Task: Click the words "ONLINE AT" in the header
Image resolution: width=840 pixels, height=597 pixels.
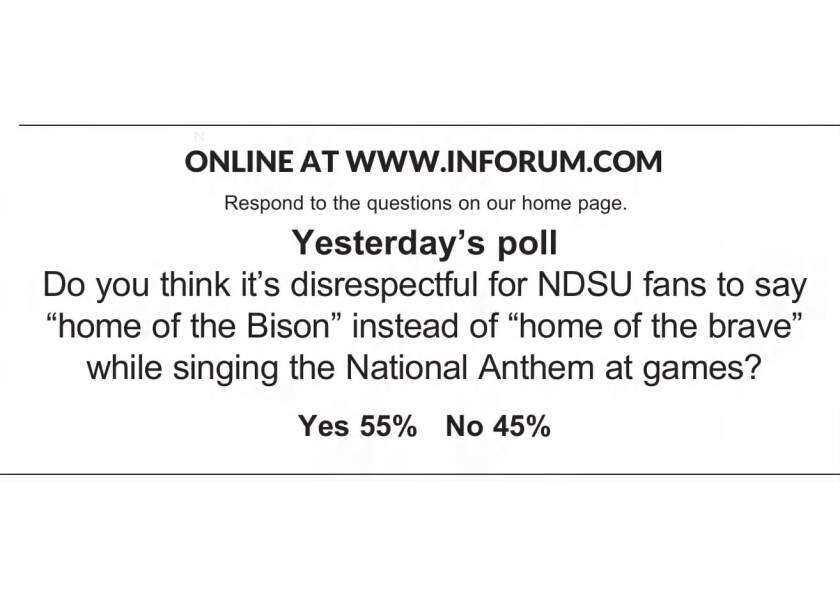Action: [262, 161]
